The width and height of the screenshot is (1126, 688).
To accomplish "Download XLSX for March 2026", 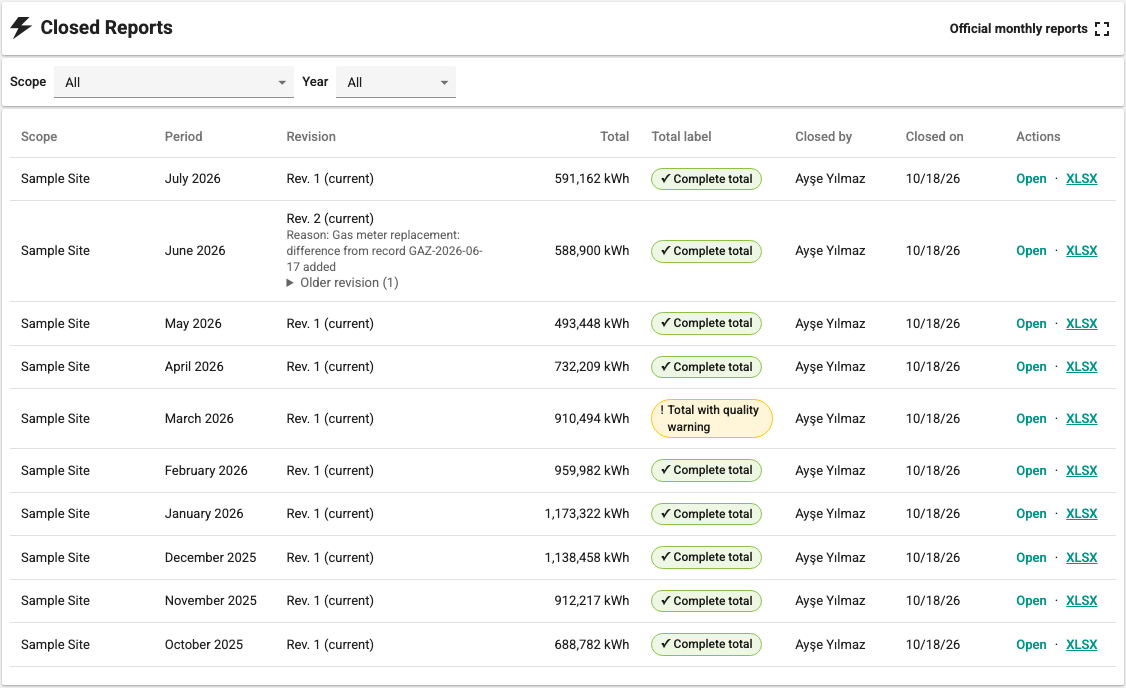I will 1081,419.
